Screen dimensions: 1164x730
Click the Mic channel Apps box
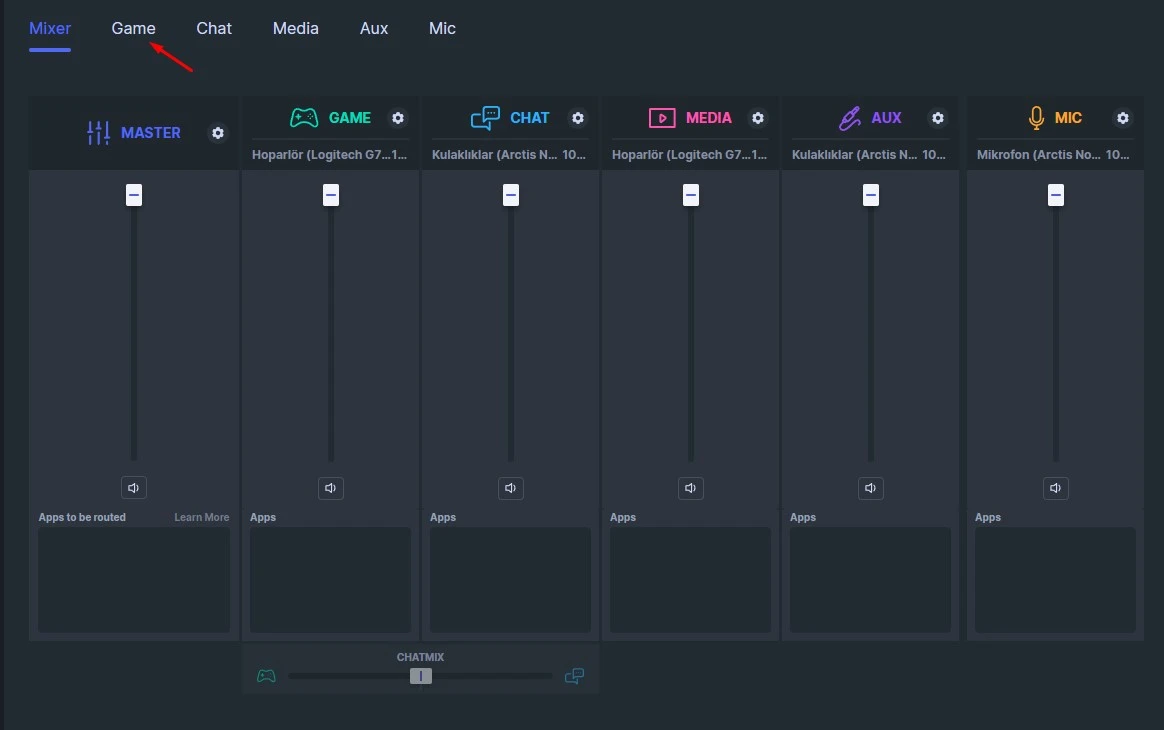pyautogui.click(x=1055, y=580)
